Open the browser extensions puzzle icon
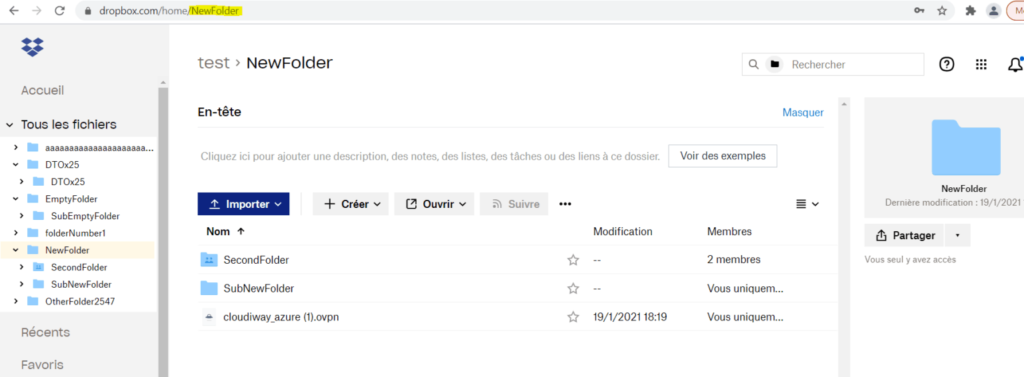The height and width of the screenshot is (377, 1024). (970, 10)
